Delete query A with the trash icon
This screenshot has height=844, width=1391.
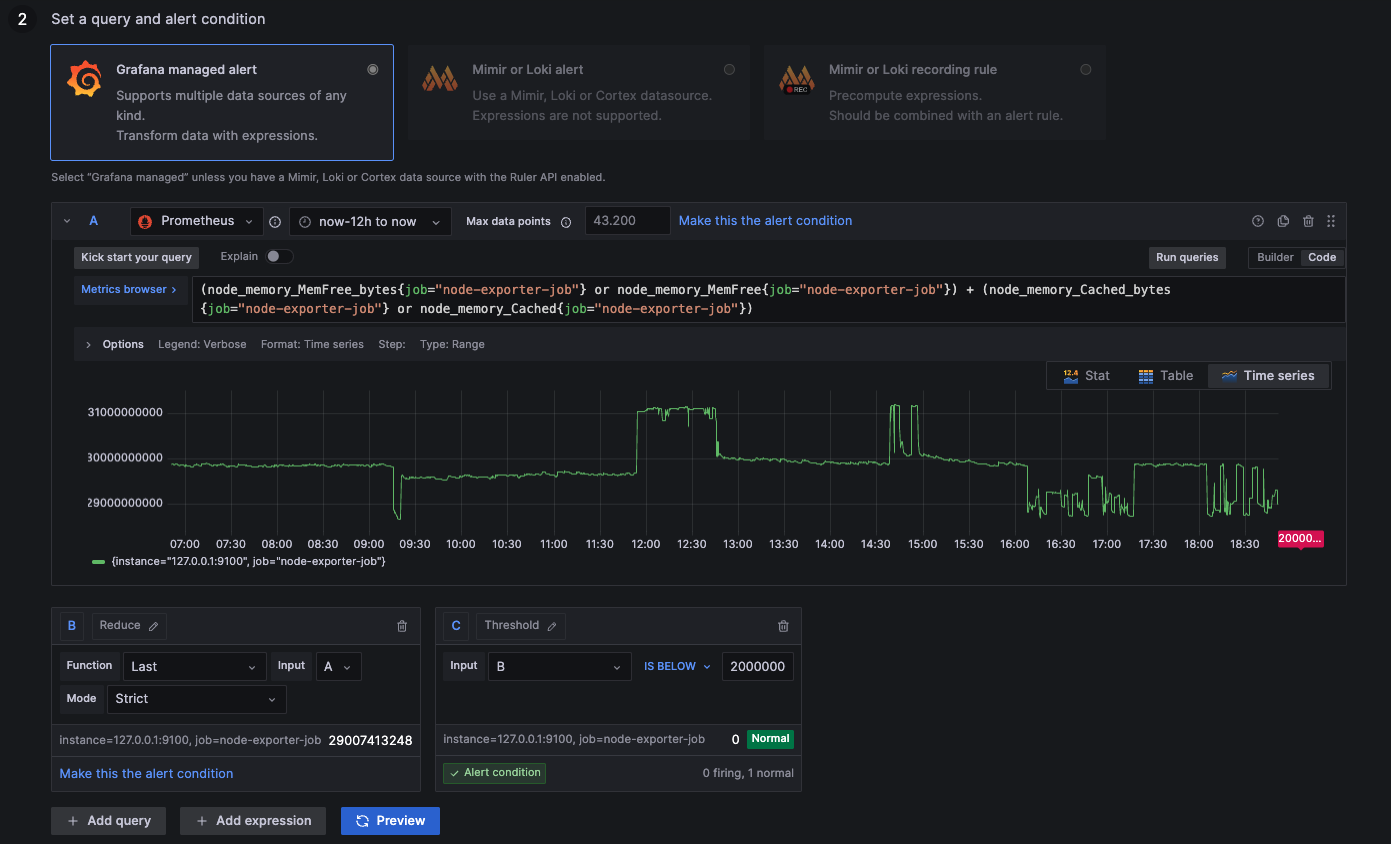tap(1307, 221)
